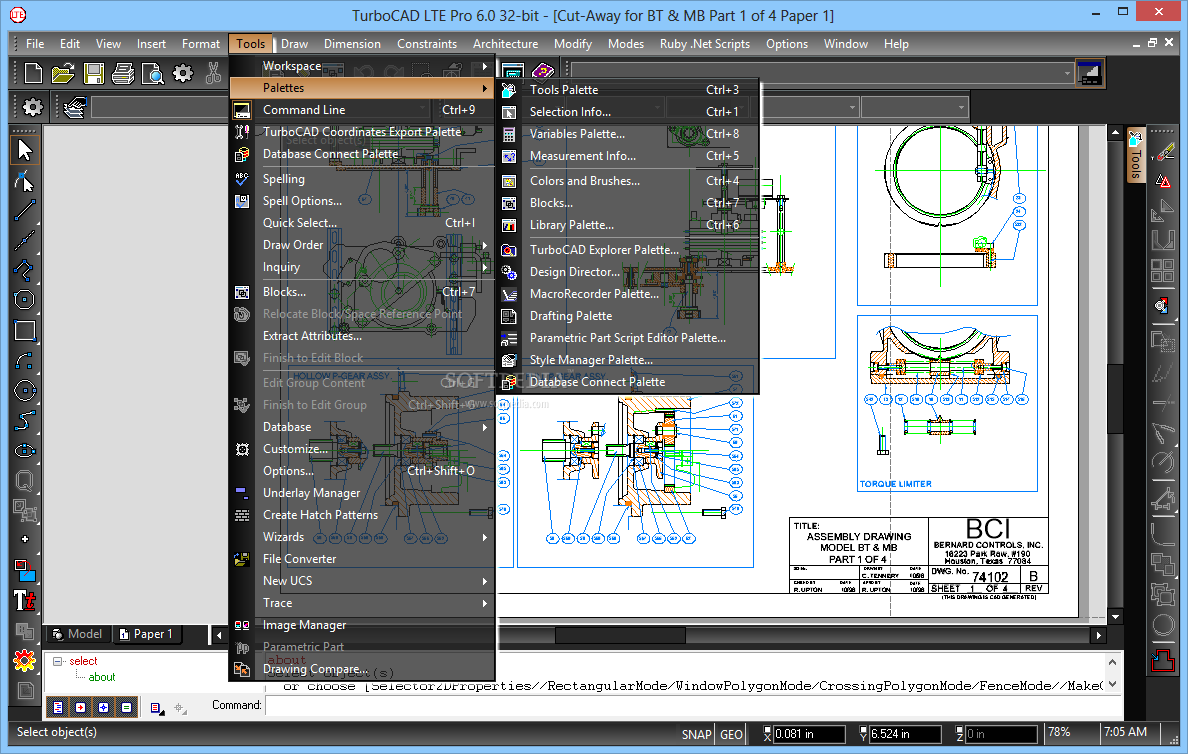
Task: Click the 78% zoom value
Action: pos(1059,732)
